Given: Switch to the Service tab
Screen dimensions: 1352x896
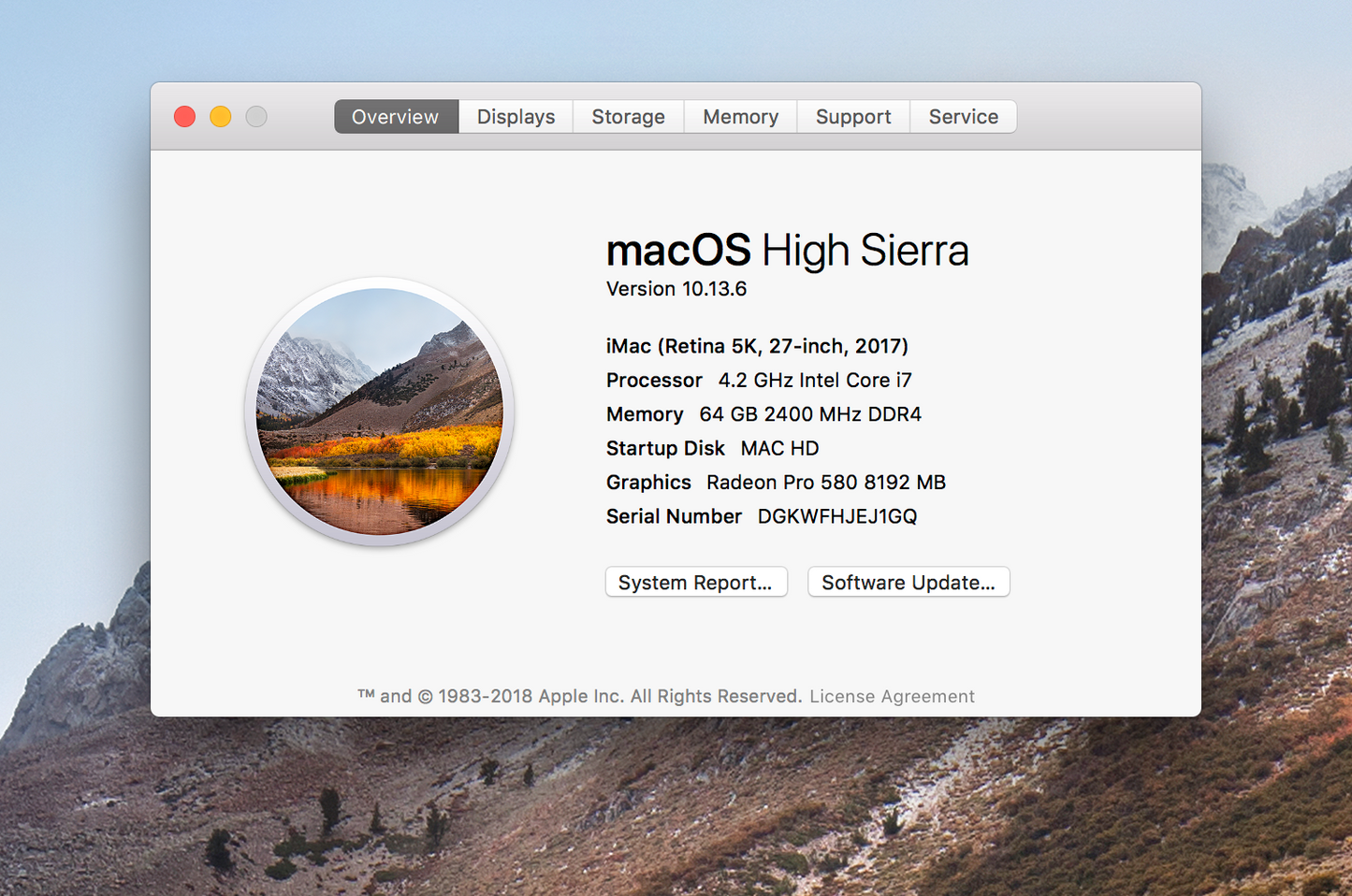Looking at the screenshot, I should coord(963,116).
